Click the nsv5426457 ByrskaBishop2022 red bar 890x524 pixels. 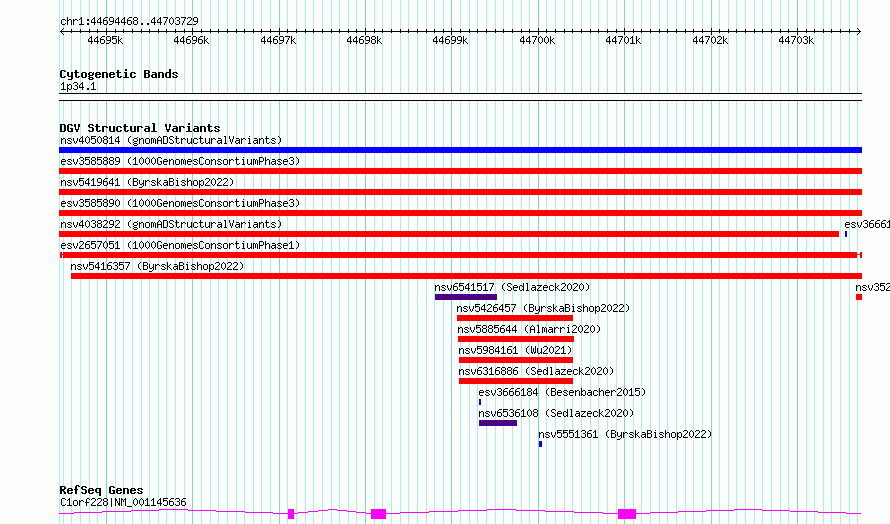515,318
